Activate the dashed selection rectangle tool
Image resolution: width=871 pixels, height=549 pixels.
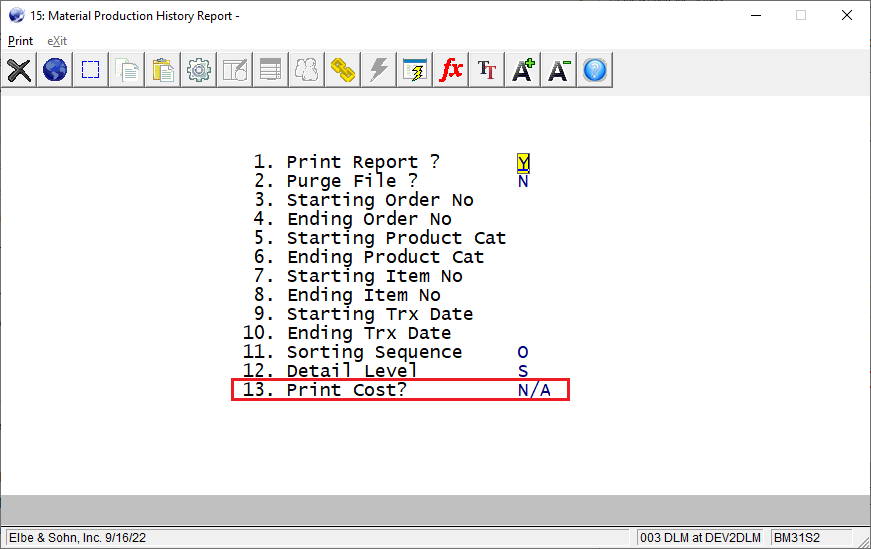coord(91,70)
